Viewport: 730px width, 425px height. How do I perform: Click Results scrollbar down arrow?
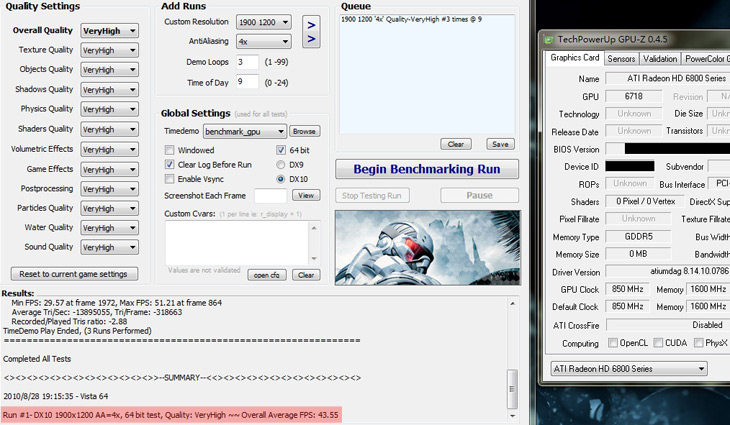coord(512,416)
